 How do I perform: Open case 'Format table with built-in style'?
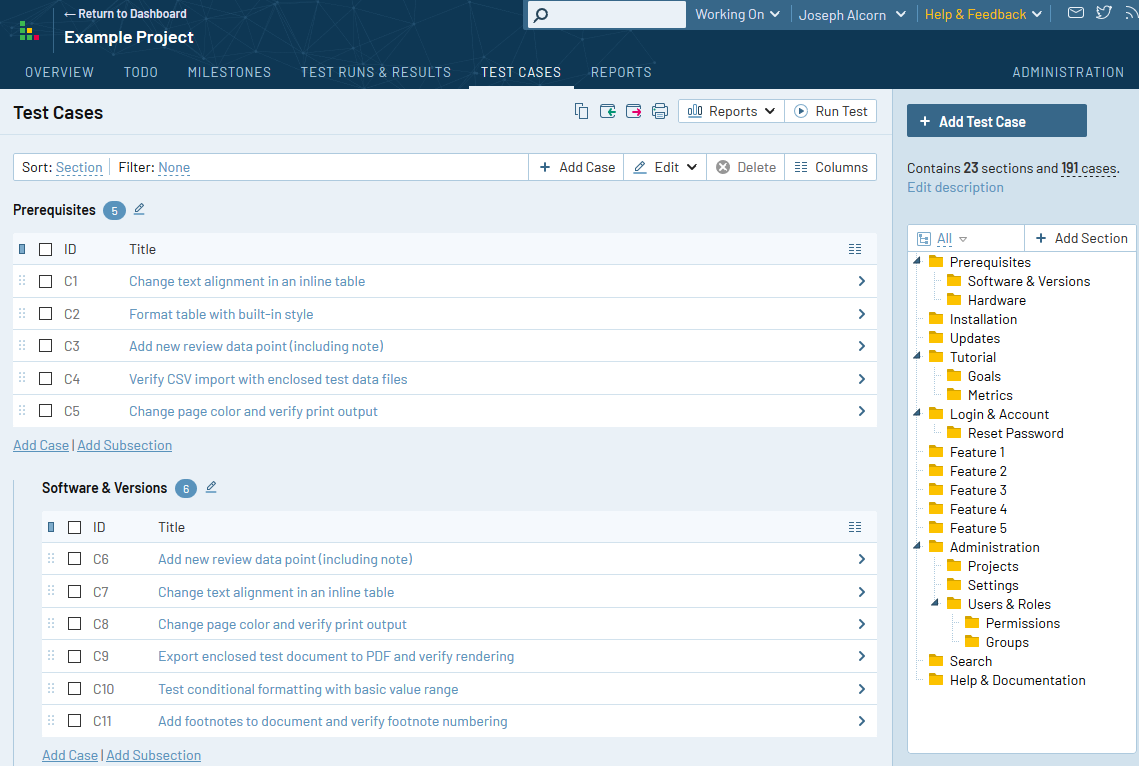tap(221, 314)
